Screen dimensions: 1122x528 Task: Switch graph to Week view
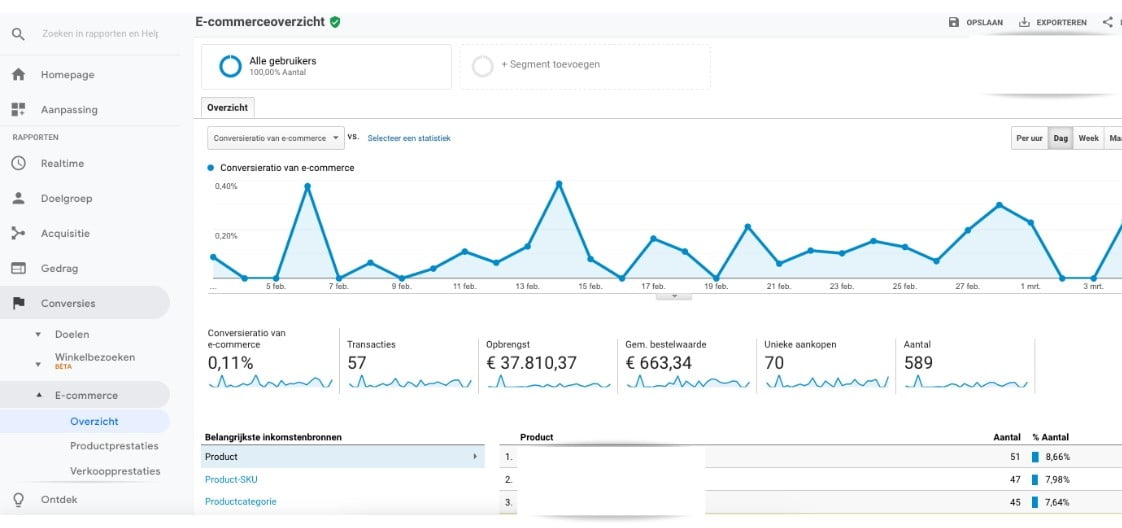(x=1088, y=138)
